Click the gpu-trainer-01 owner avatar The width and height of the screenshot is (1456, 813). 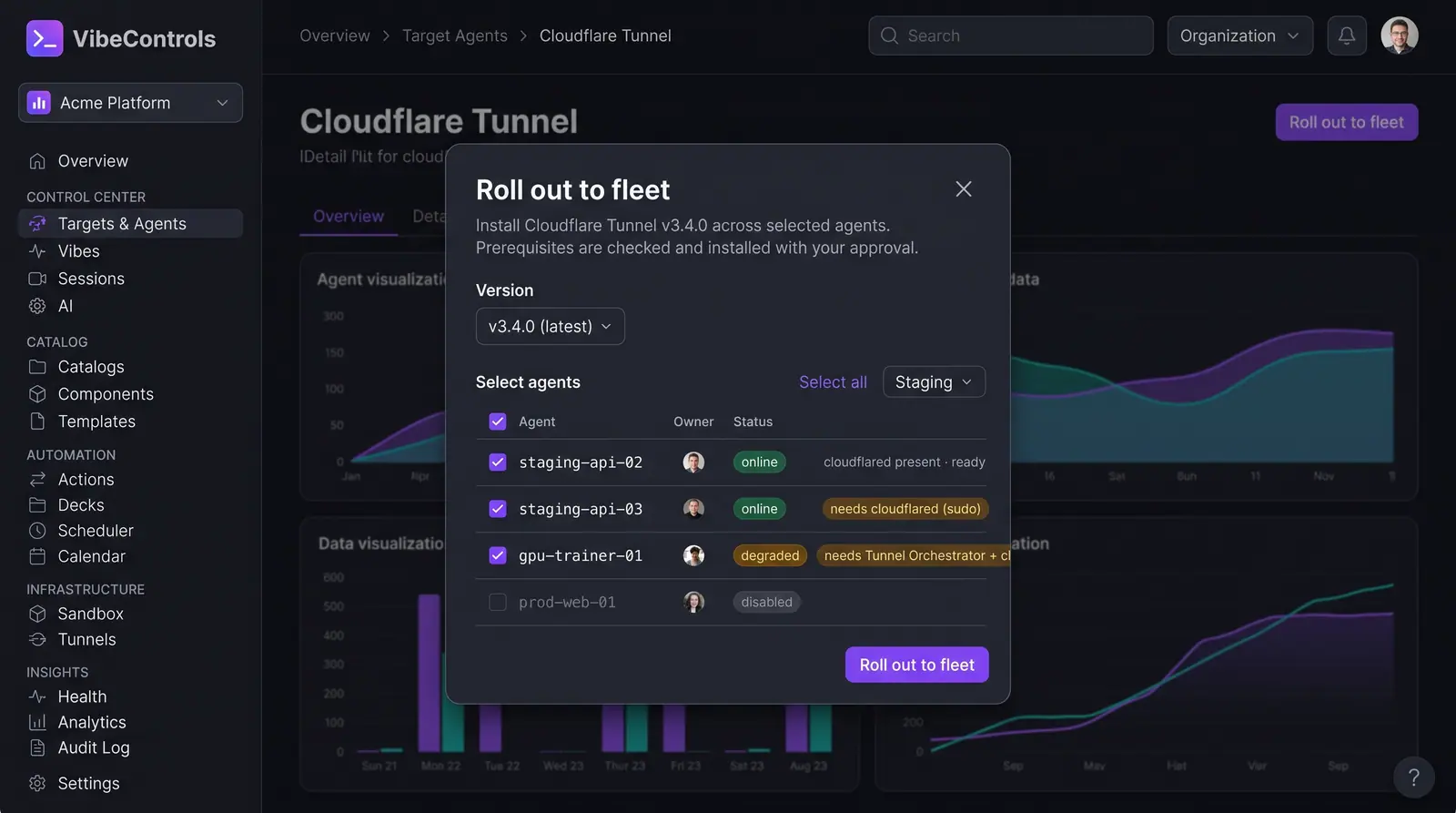tap(693, 555)
